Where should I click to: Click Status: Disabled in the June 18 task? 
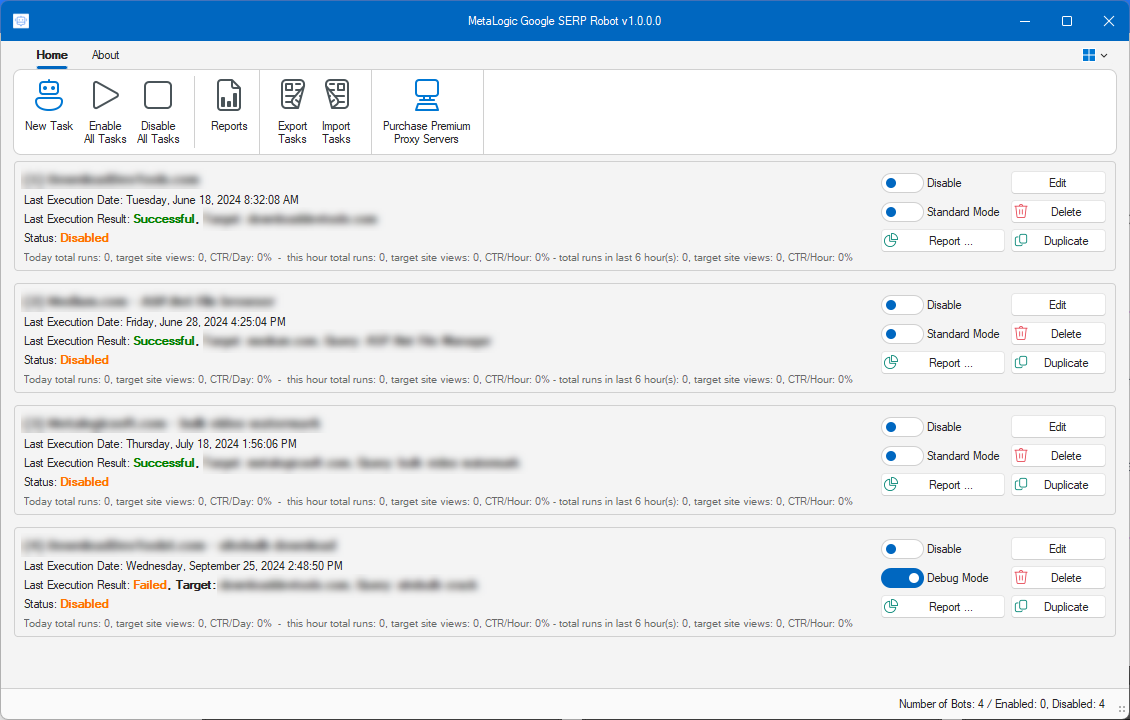(x=66, y=238)
